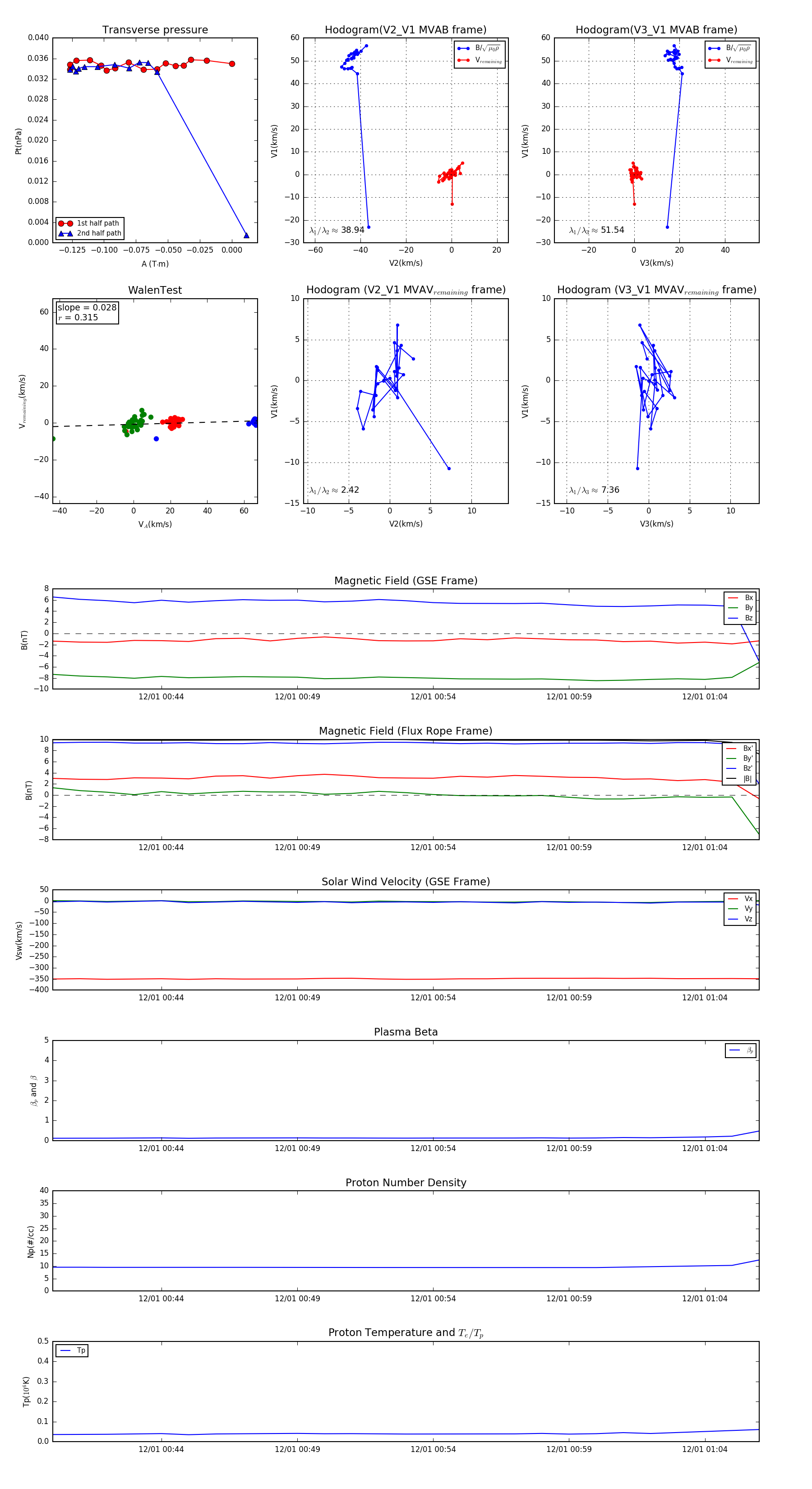
Task: Click the '1st half path' legend entry
Action: (x=90, y=223)
